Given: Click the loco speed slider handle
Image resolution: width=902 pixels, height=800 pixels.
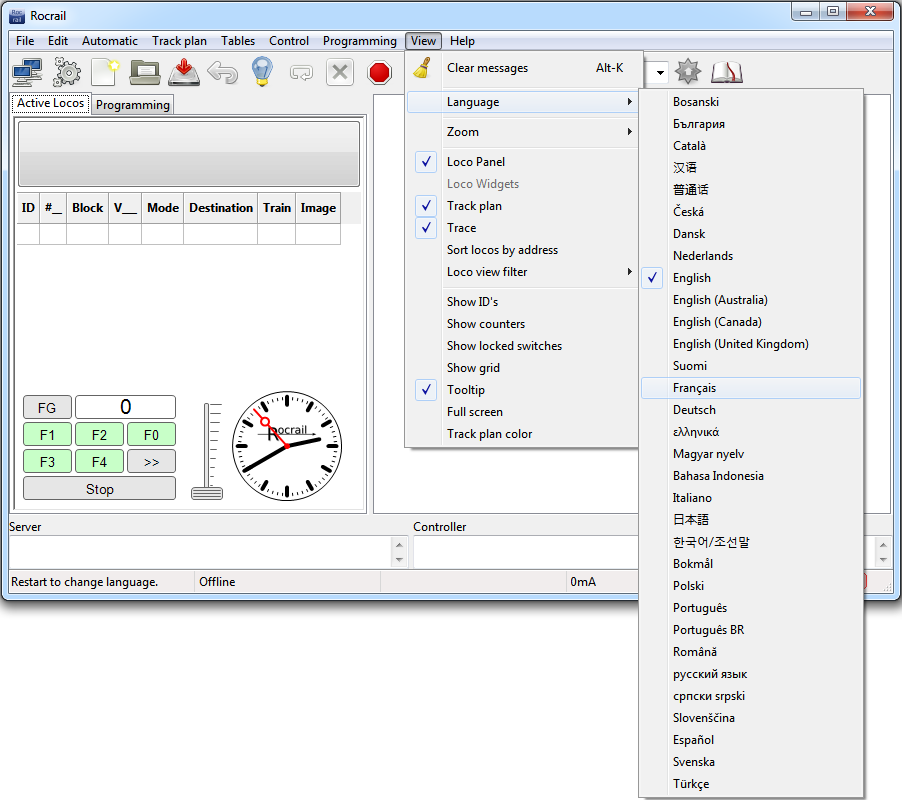Looking at the screenshot, I should (x=207, y=492).
